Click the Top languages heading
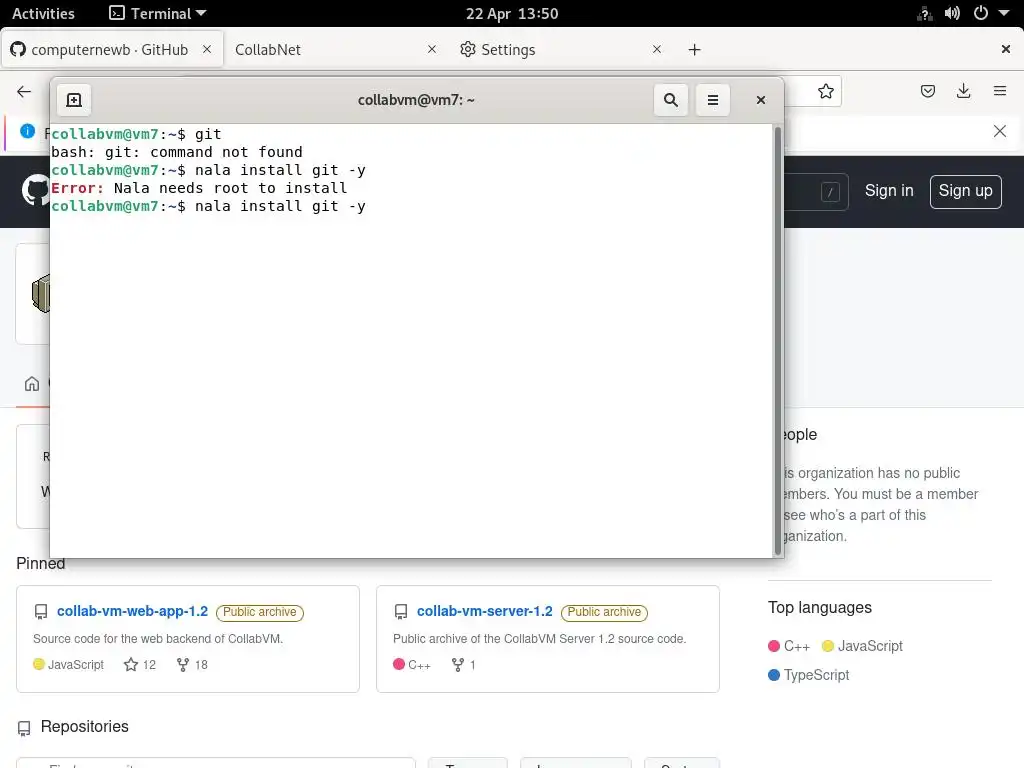 point(820,607)
